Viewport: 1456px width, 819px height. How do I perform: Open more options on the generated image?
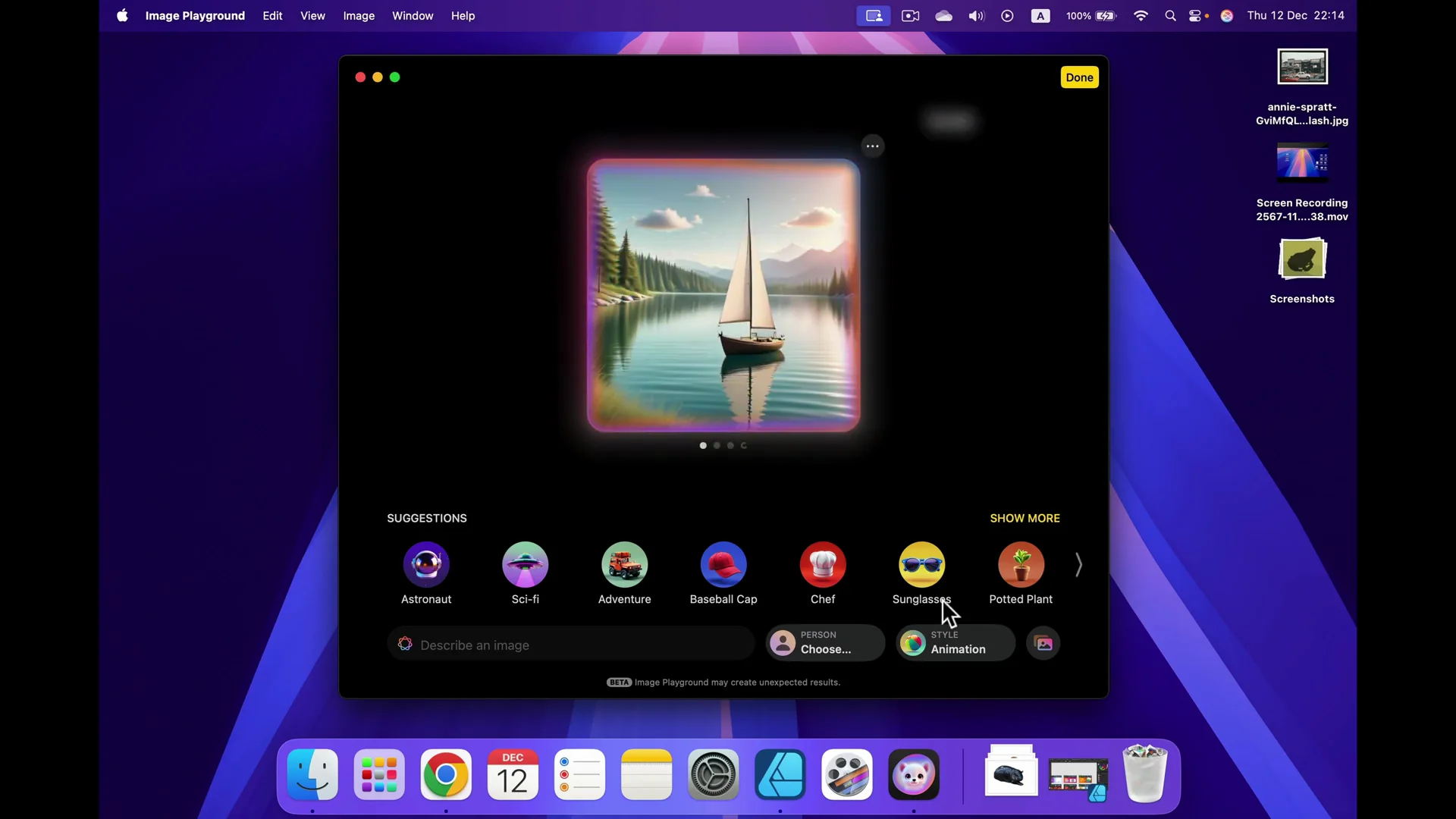click(x=872, y=146)
